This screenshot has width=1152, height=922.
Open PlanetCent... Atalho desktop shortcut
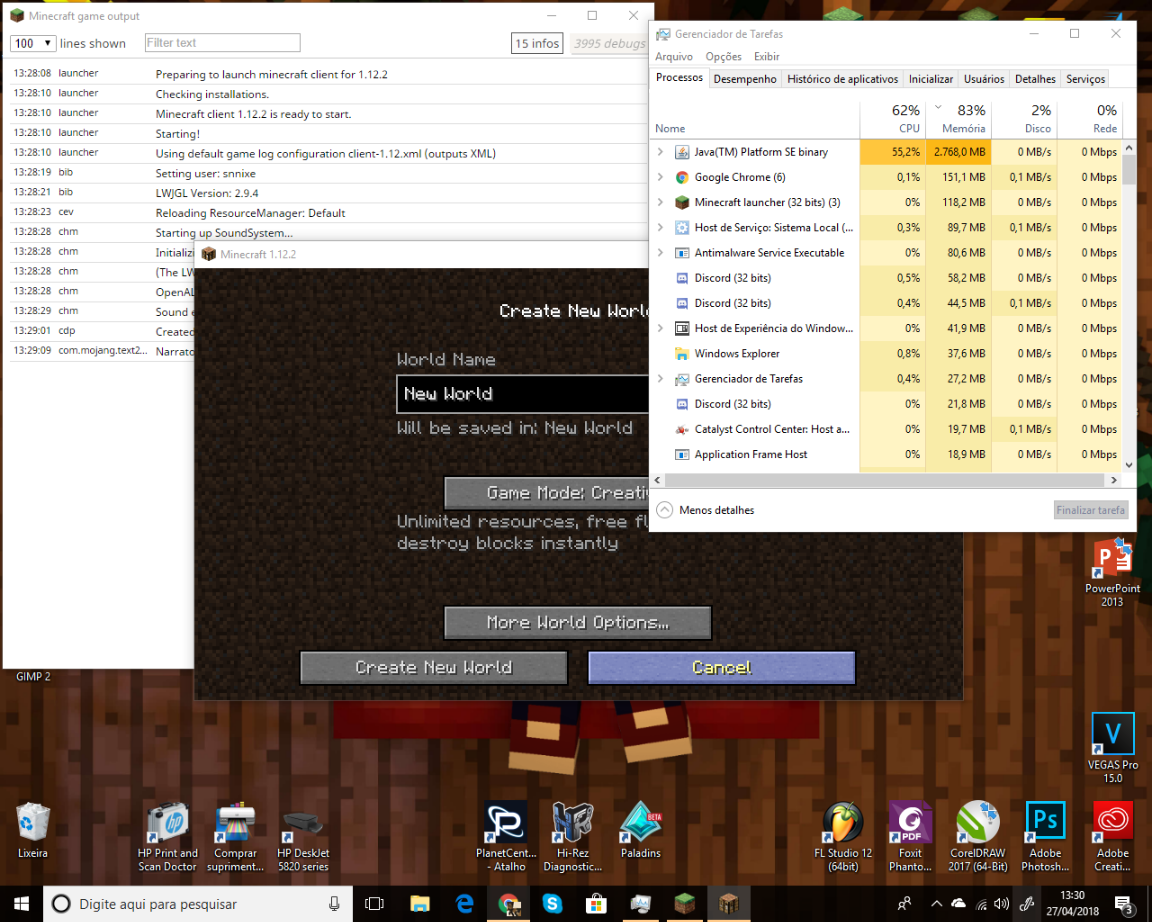506,837
